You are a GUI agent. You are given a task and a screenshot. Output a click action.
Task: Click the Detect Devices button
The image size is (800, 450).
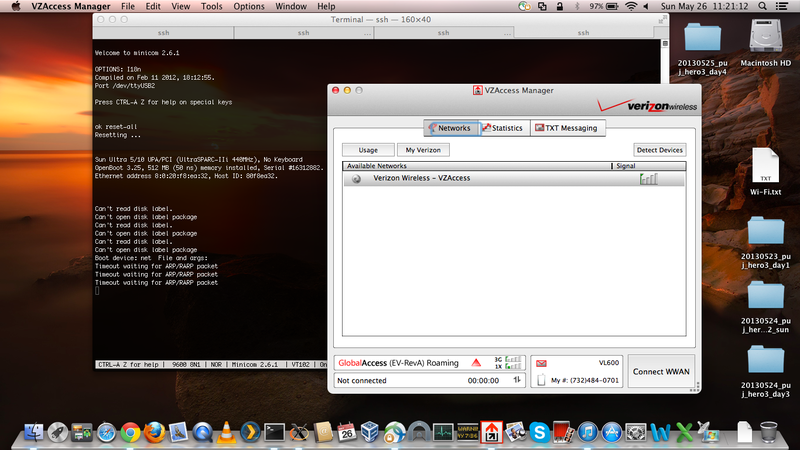(659, 149)
